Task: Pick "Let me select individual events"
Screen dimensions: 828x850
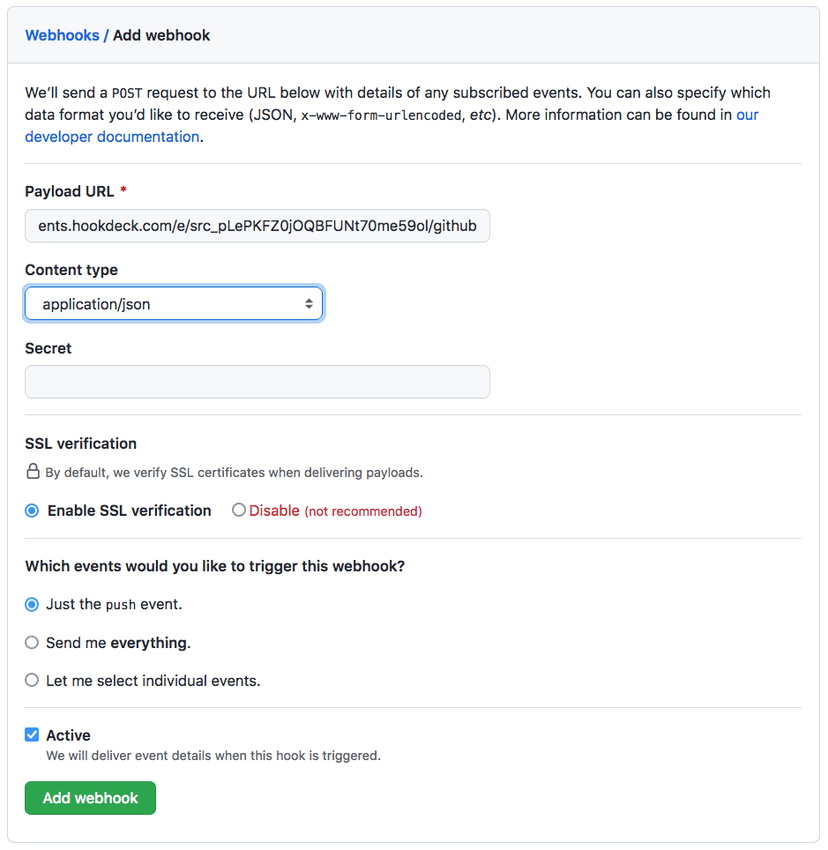Action: click(31, 680)
